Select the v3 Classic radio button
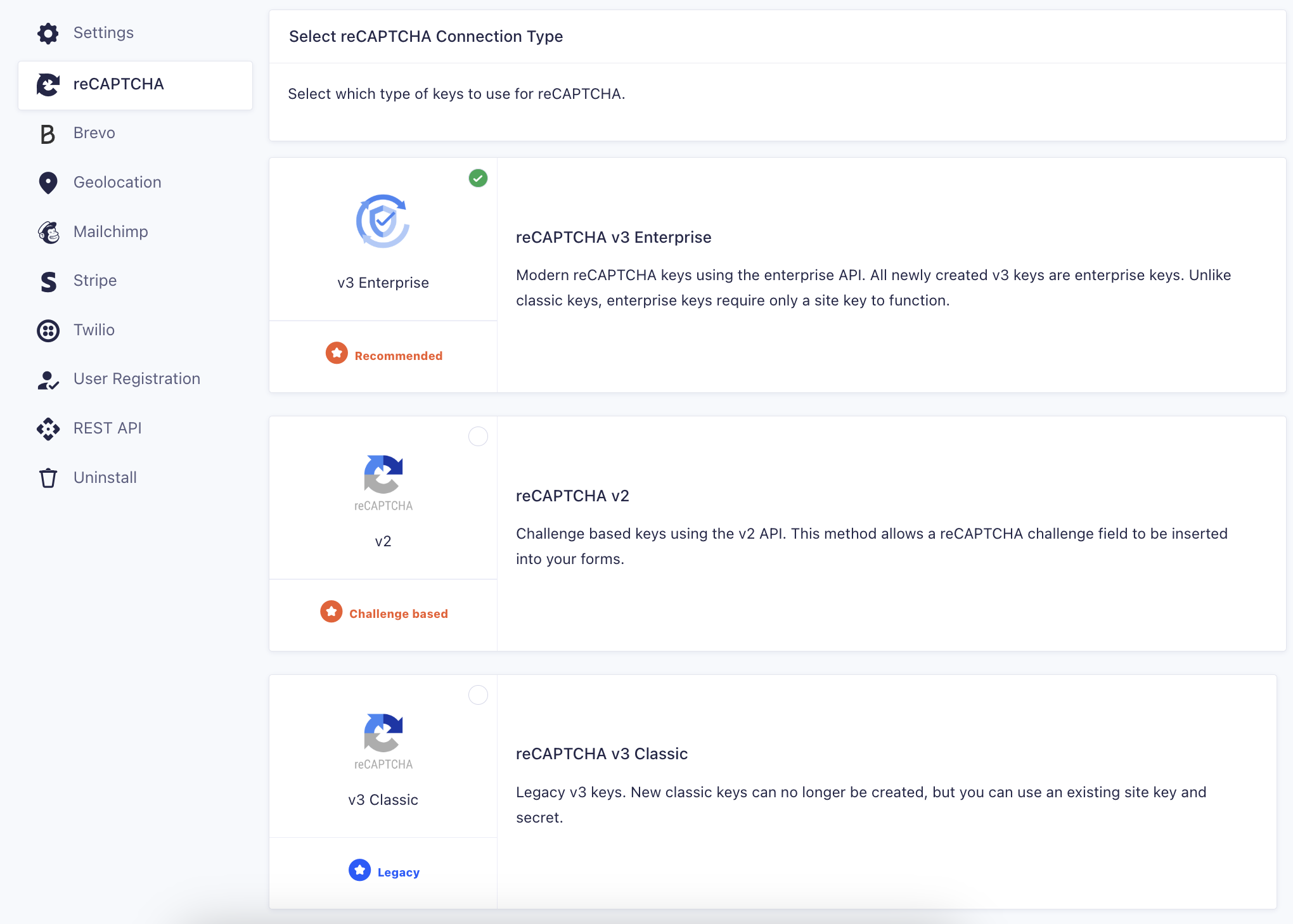 478,695
